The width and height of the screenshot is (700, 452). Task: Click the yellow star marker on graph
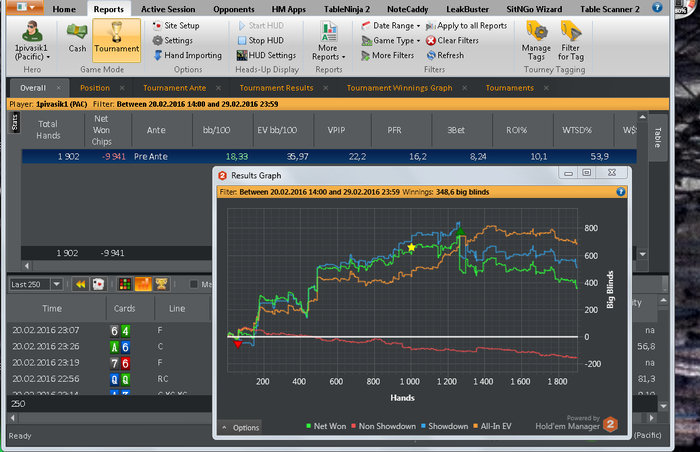pyautogui.click(x=411, y=247)
